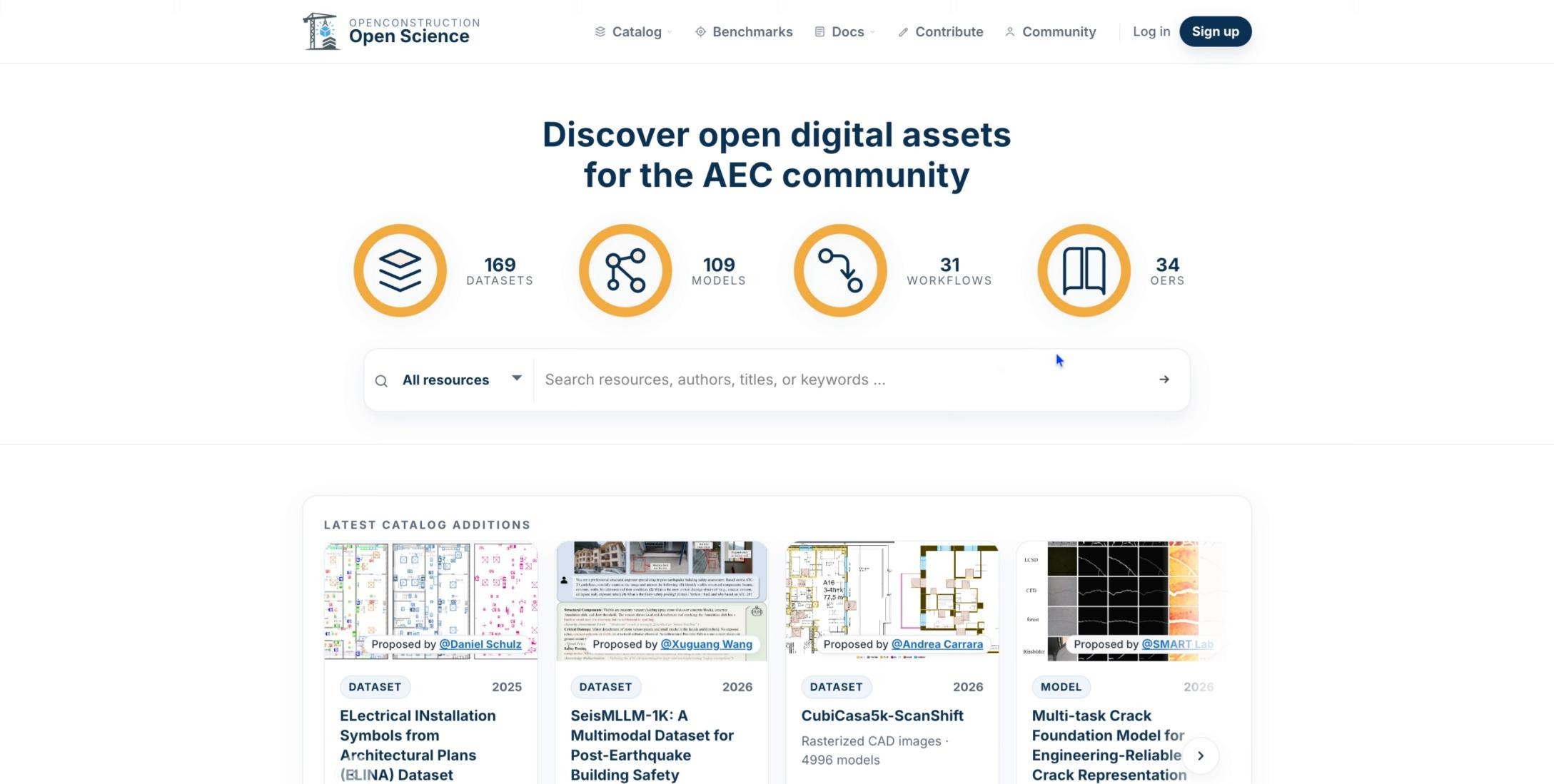Click the Datasets stacked layers circle icon
Viewport: 1554px width, 784px height.
coord(400,270)
